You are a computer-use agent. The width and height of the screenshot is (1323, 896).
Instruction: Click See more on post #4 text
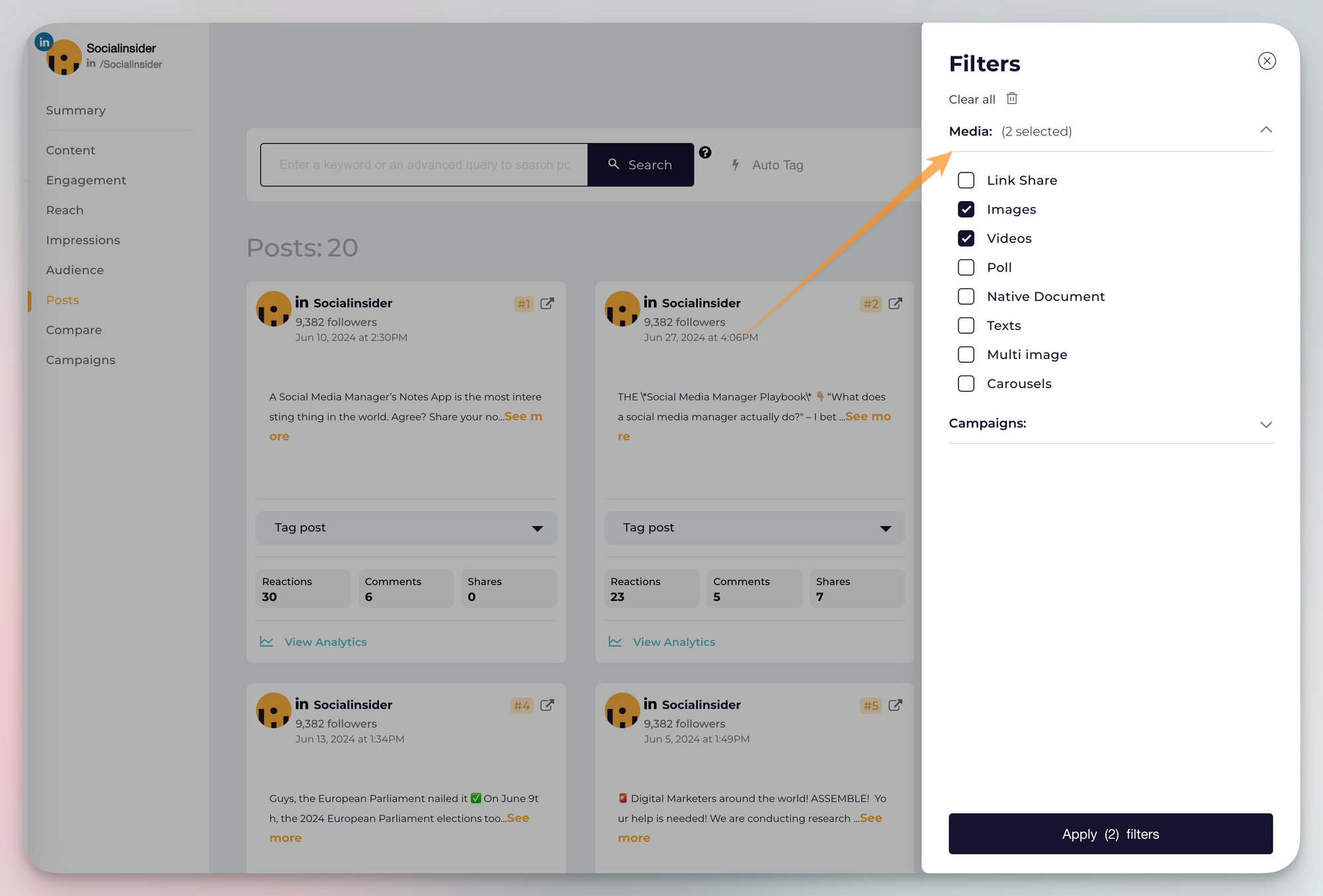pyautogui.click(x=518, y=818)
